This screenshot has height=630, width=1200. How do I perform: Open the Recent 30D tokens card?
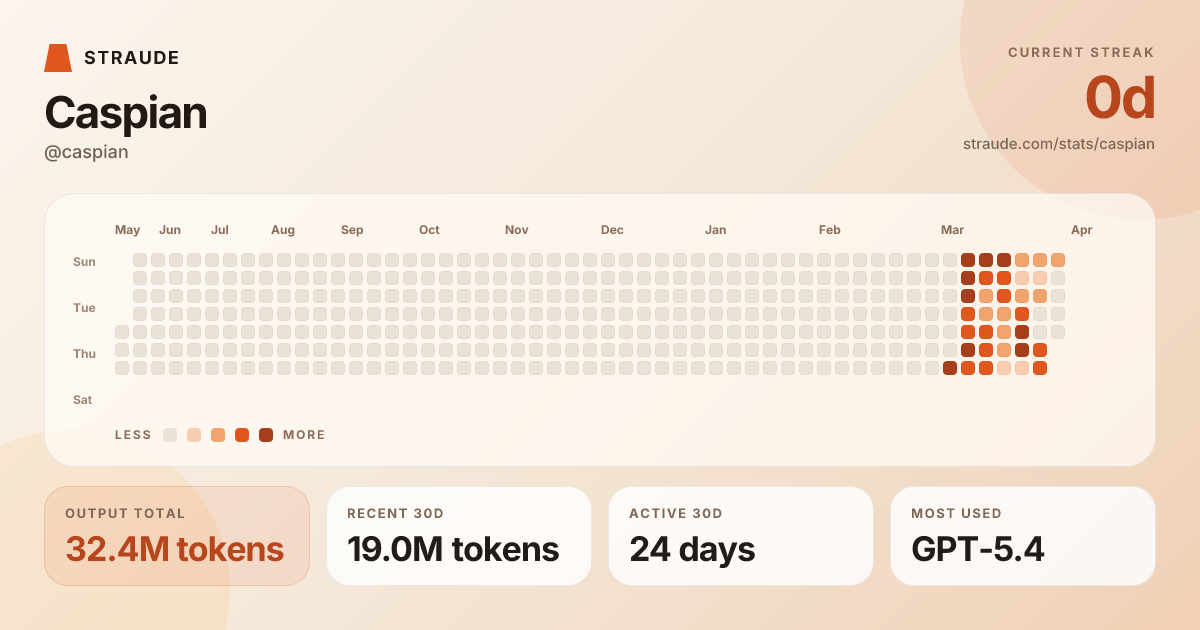coord(459,536)
